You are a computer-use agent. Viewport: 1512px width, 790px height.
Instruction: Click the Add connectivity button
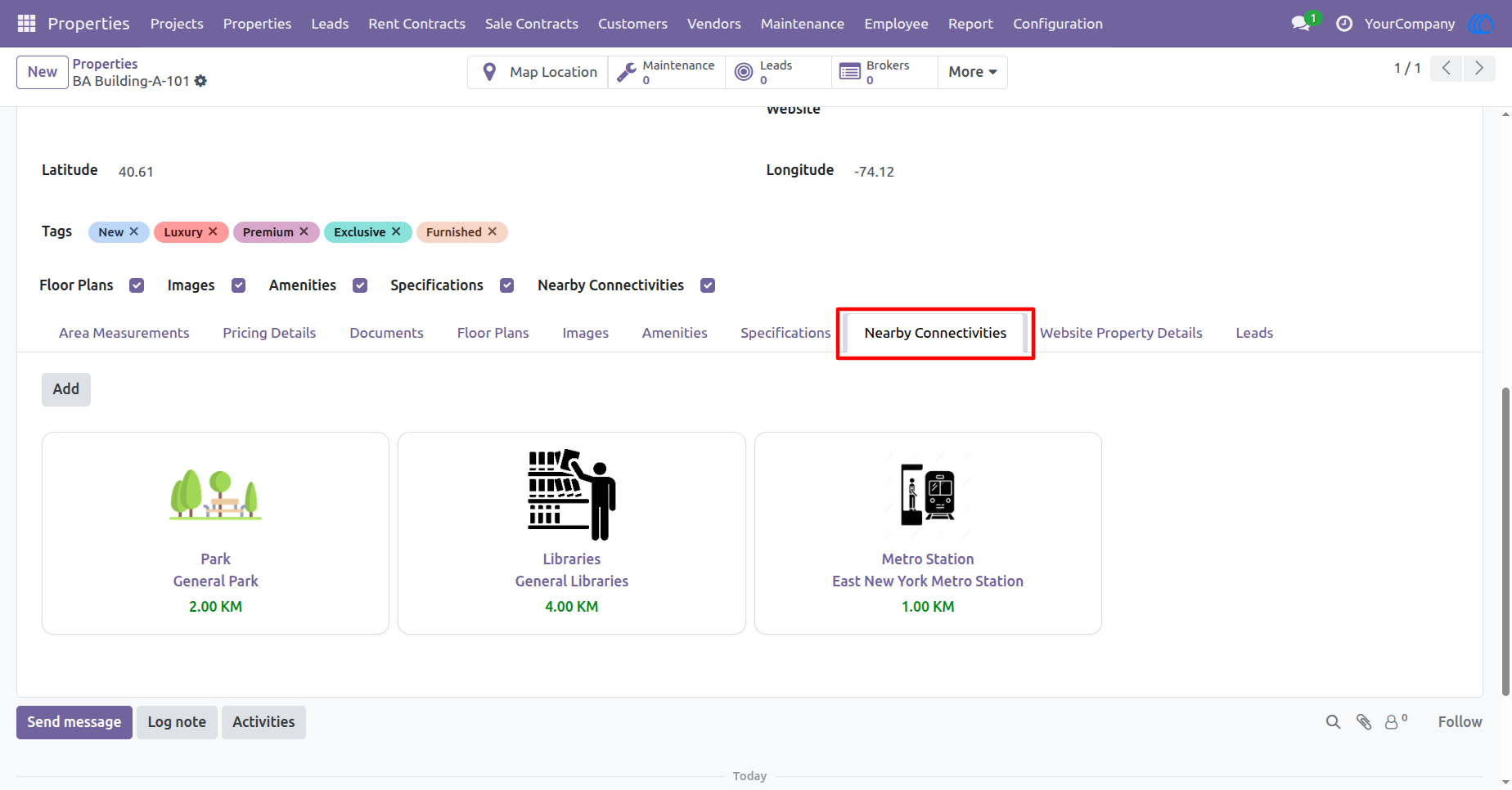(x=66, y=389)
